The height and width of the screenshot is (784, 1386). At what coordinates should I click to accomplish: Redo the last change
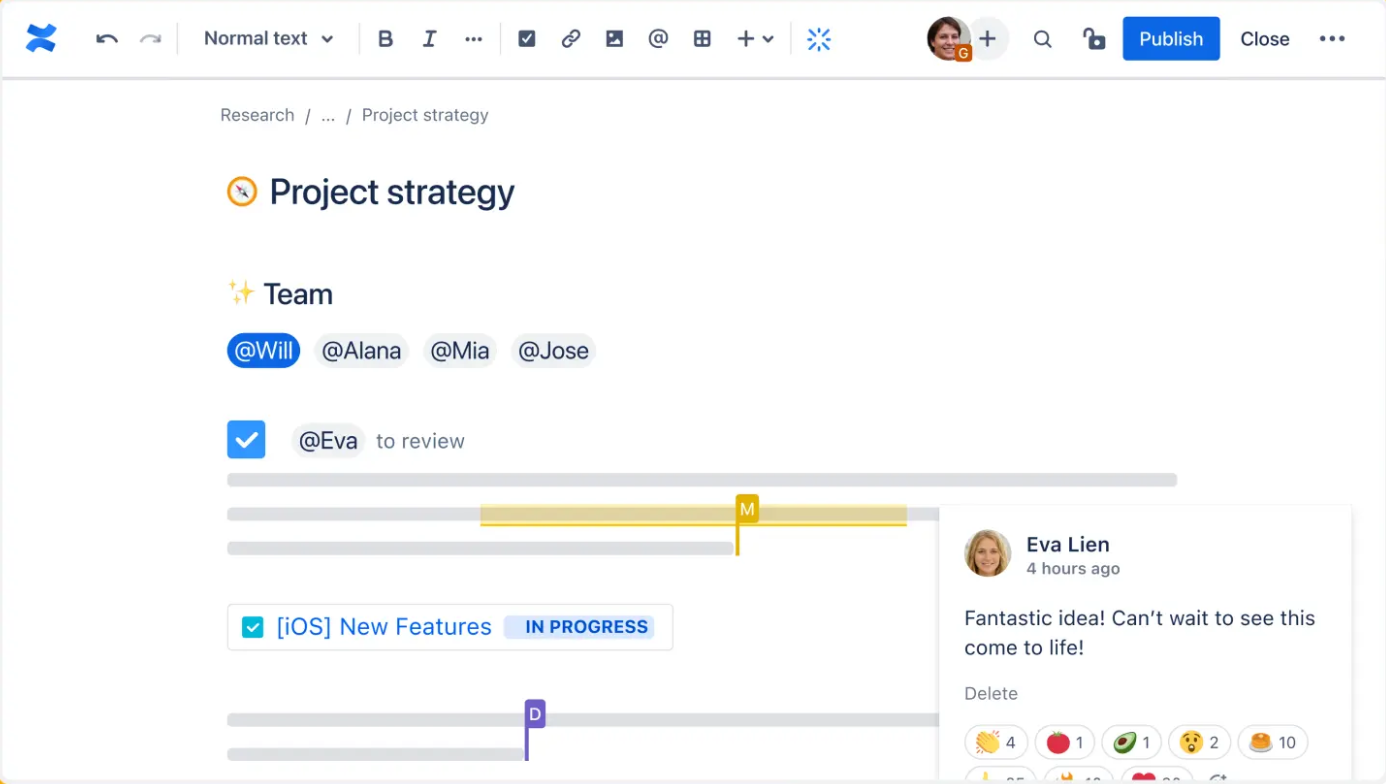(148, 38)
